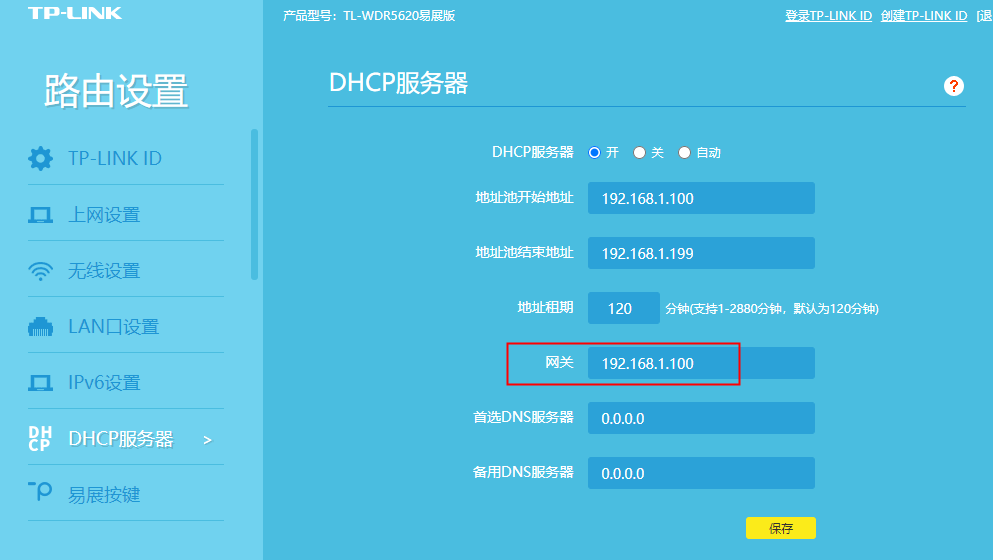The image size is (993, 560).
Task: Click the 地址池结束地址 input field
Action: pyautogui.click(x=701, y=253)
